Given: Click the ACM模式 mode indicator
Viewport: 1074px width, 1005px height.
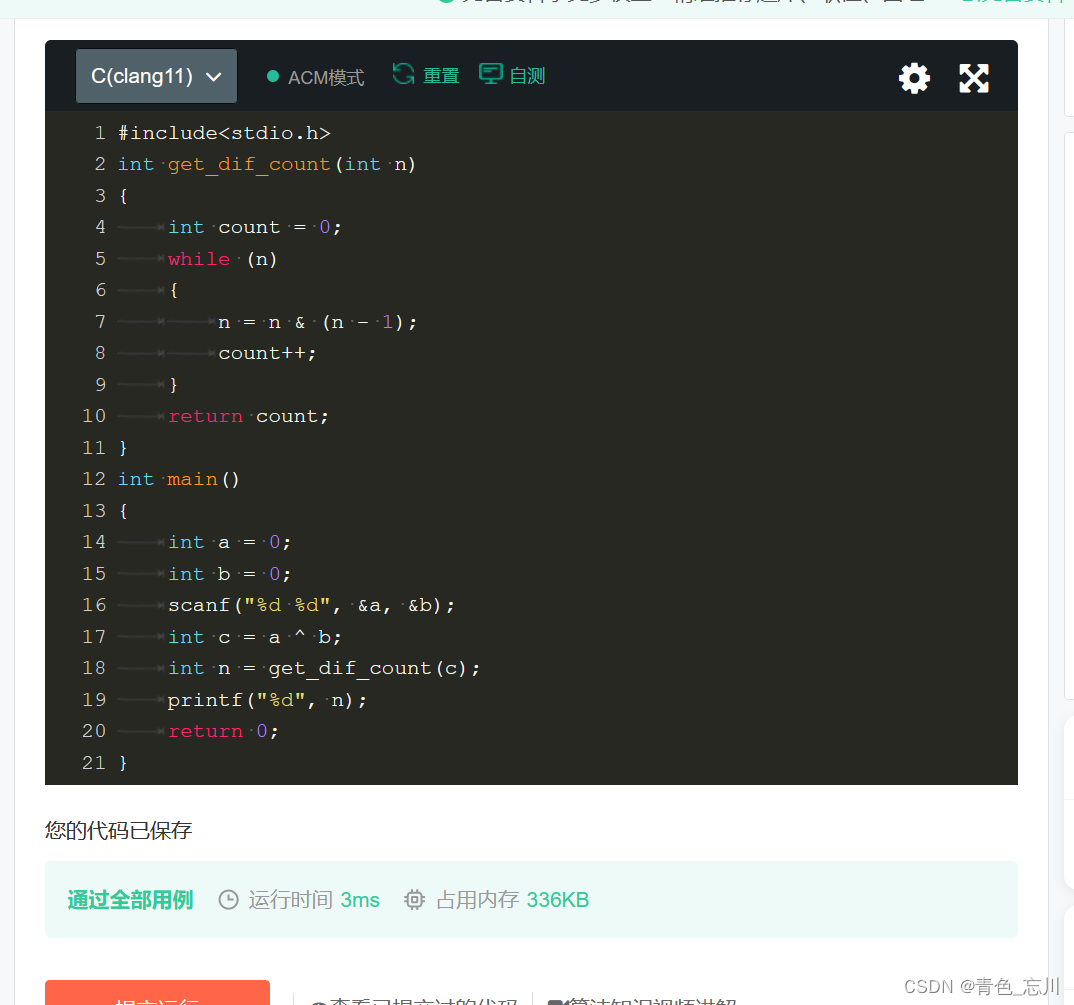Looking at the screenshot, I should coord(316,77).
